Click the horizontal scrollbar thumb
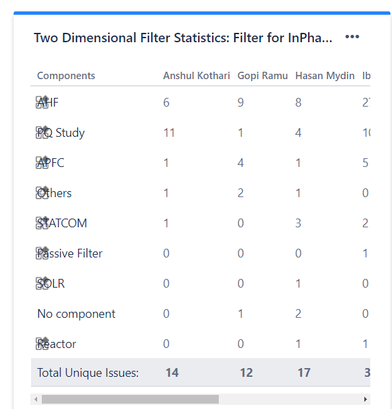This screenshot has width=392, height=409. (x=130, y=399)
